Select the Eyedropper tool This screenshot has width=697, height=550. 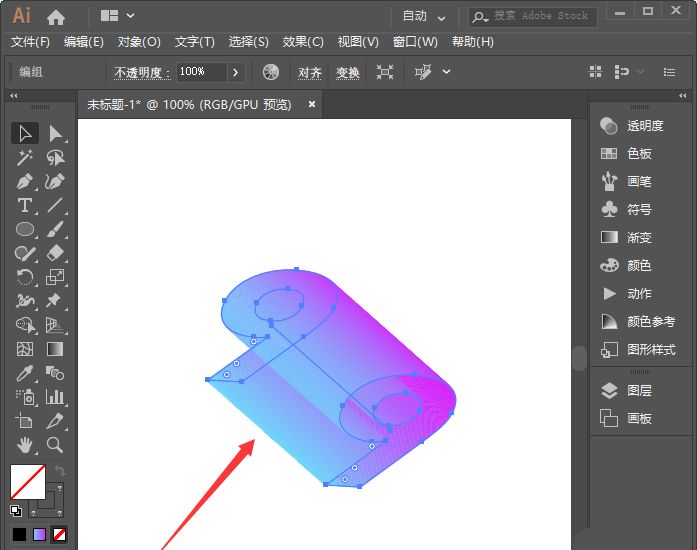[25, 373]
